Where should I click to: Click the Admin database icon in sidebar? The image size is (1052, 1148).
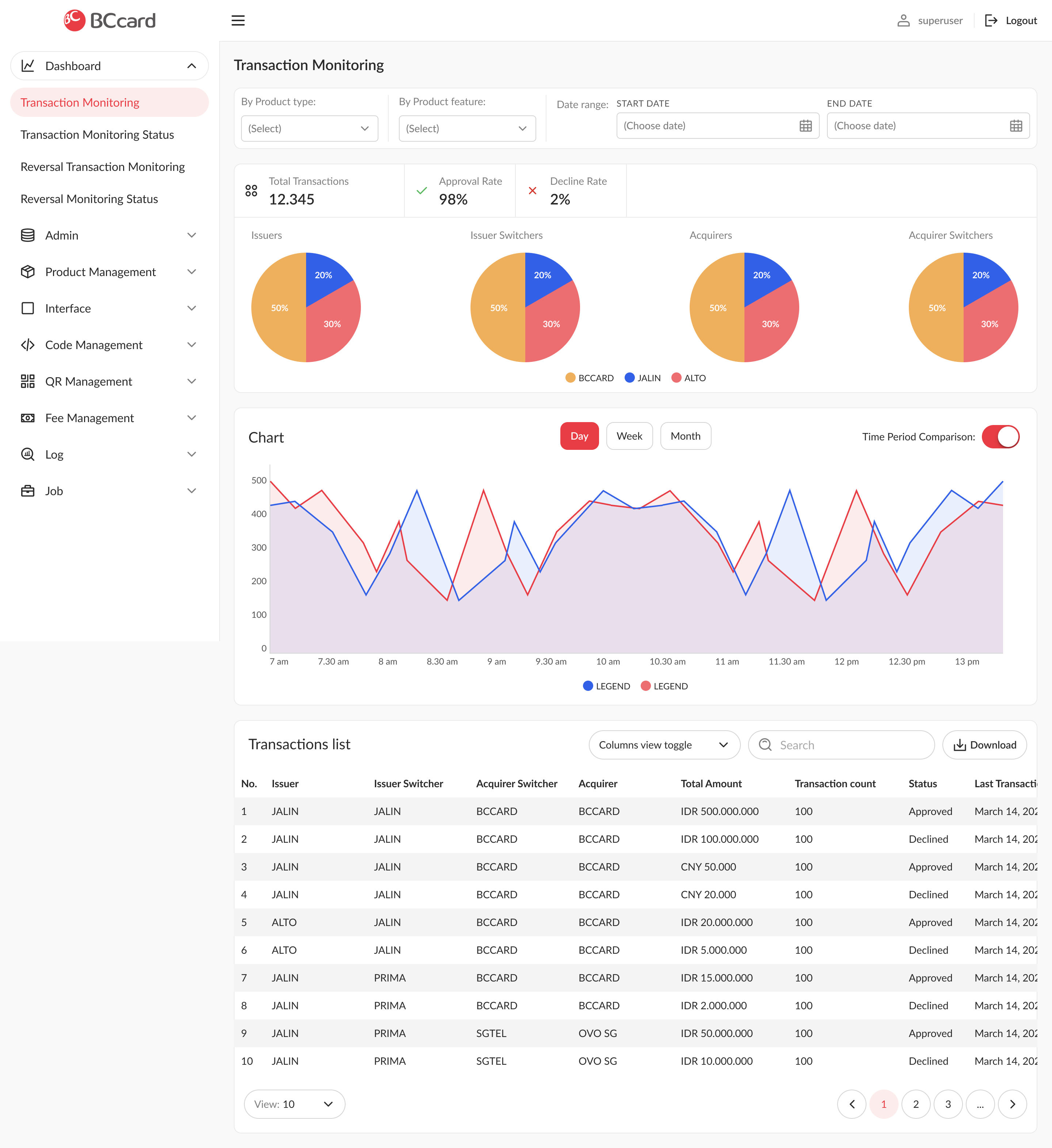pos(28,235)
